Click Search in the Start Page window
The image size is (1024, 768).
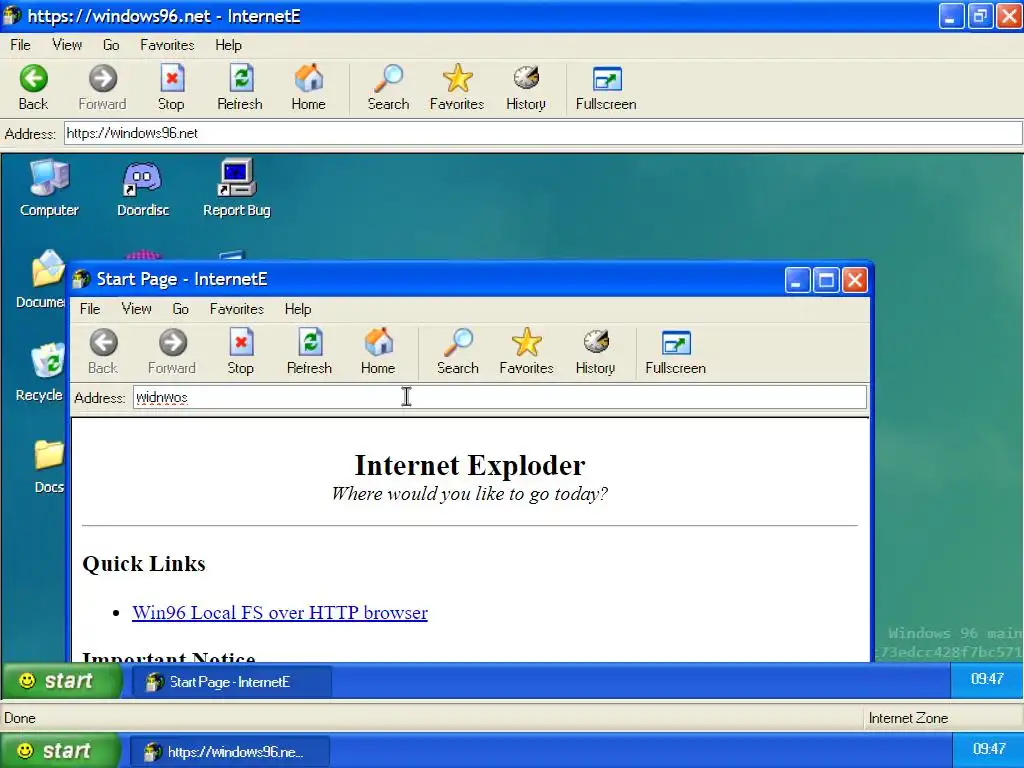pos(458,352)
